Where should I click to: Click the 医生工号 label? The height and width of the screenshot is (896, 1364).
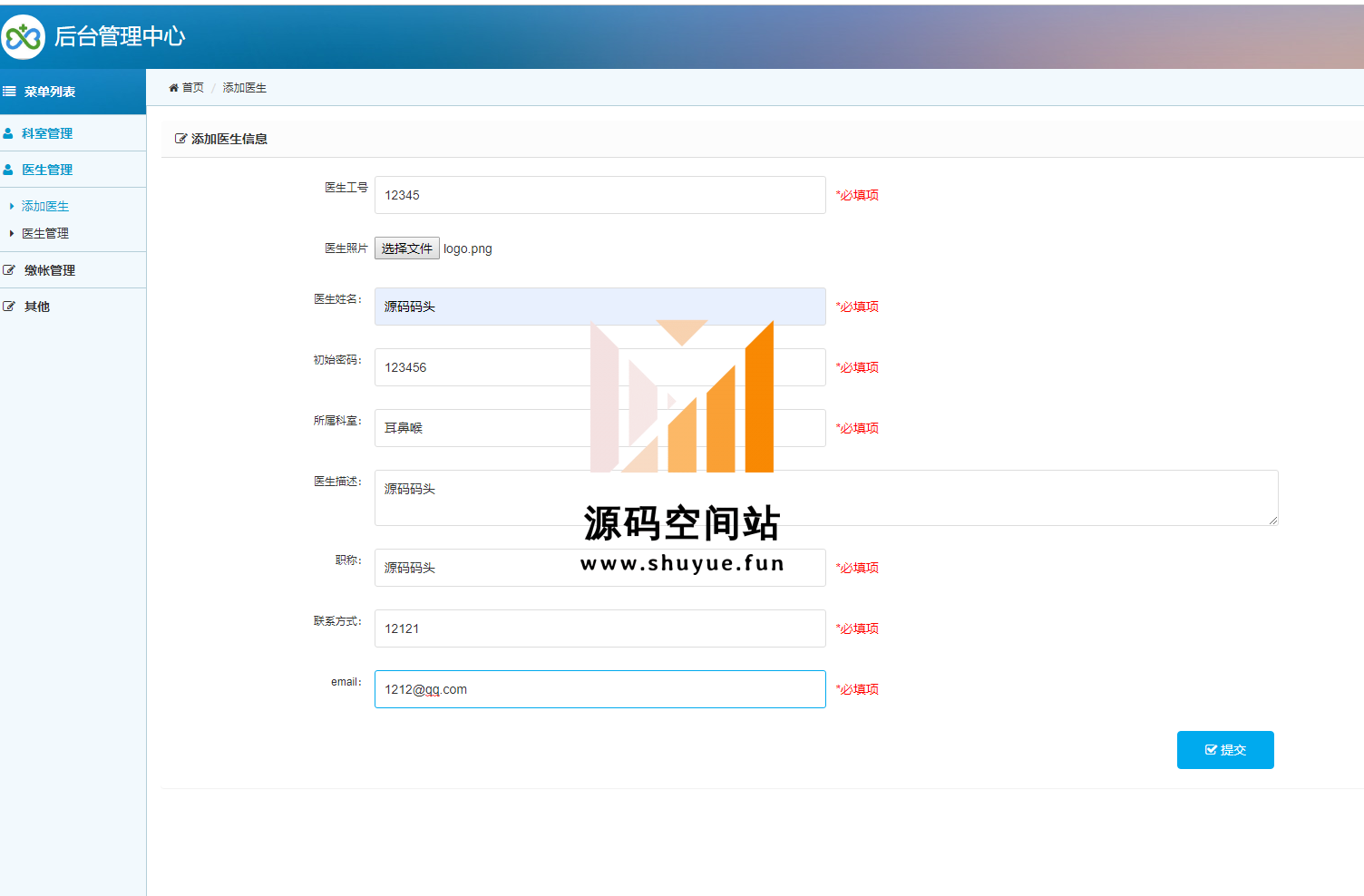(x=346, y=188)
